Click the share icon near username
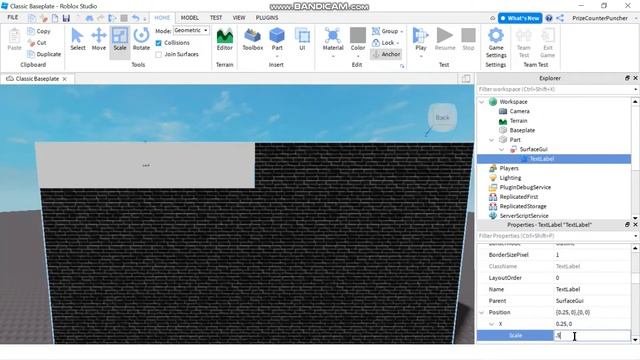This screenshot has height=360, width=640. pyautogui.click(x=560, y=18)
